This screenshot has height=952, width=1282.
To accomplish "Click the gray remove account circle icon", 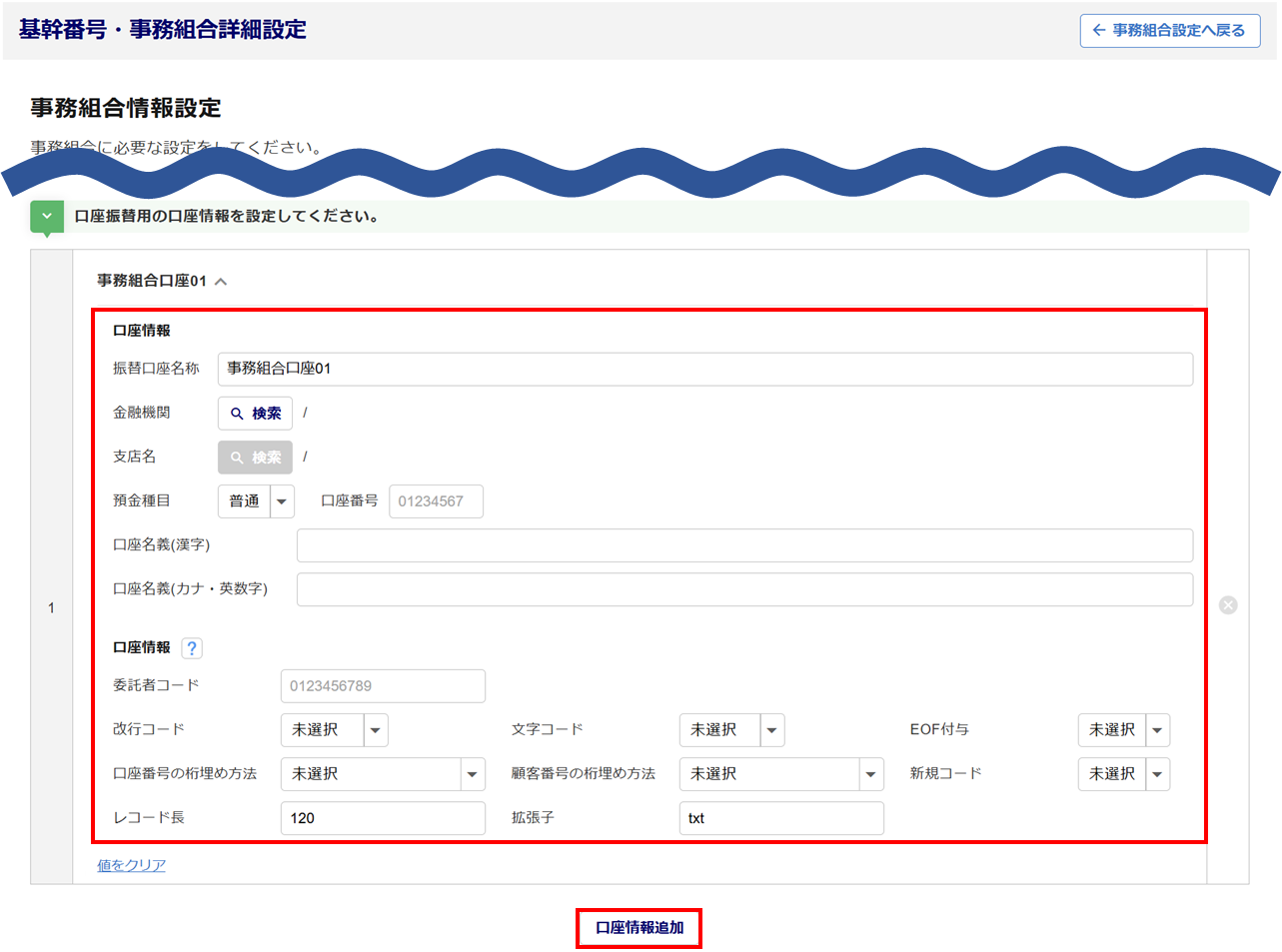I will point(1228,605).
